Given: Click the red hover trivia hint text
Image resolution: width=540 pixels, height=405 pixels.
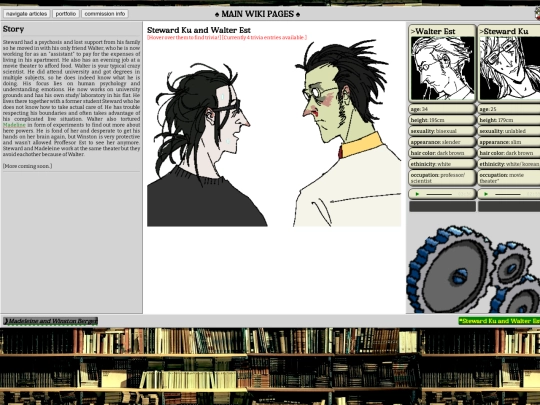Looking at the screenshot, I should 227,37.
